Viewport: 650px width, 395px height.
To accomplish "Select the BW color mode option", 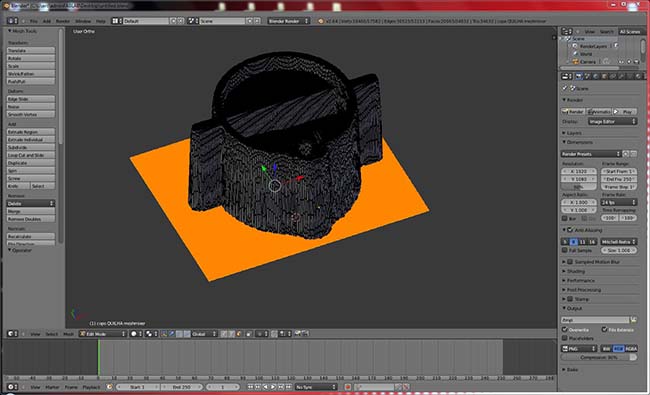I will (x=606, y=349).
